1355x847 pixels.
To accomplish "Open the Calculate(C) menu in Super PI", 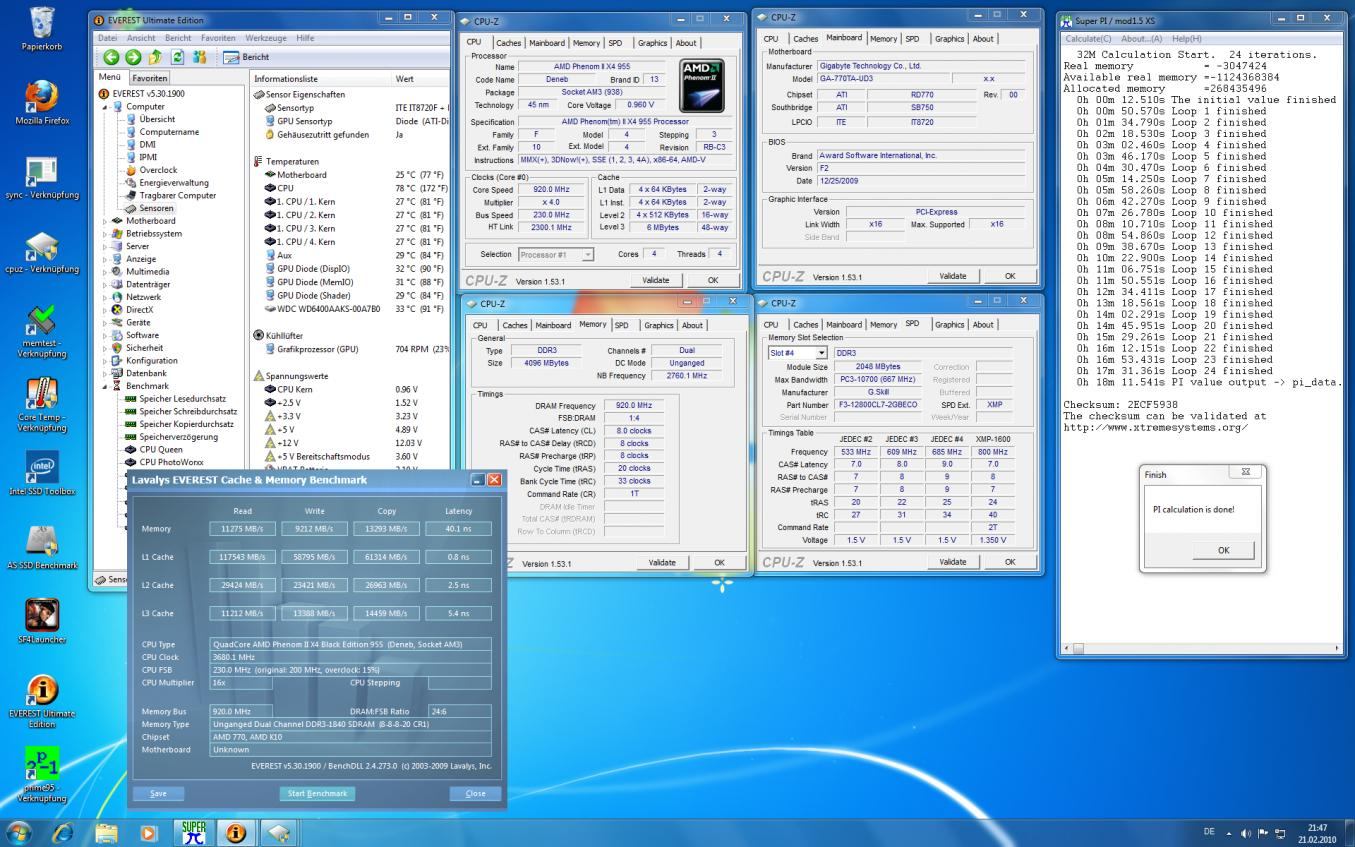I will [x=1088, y=38].
